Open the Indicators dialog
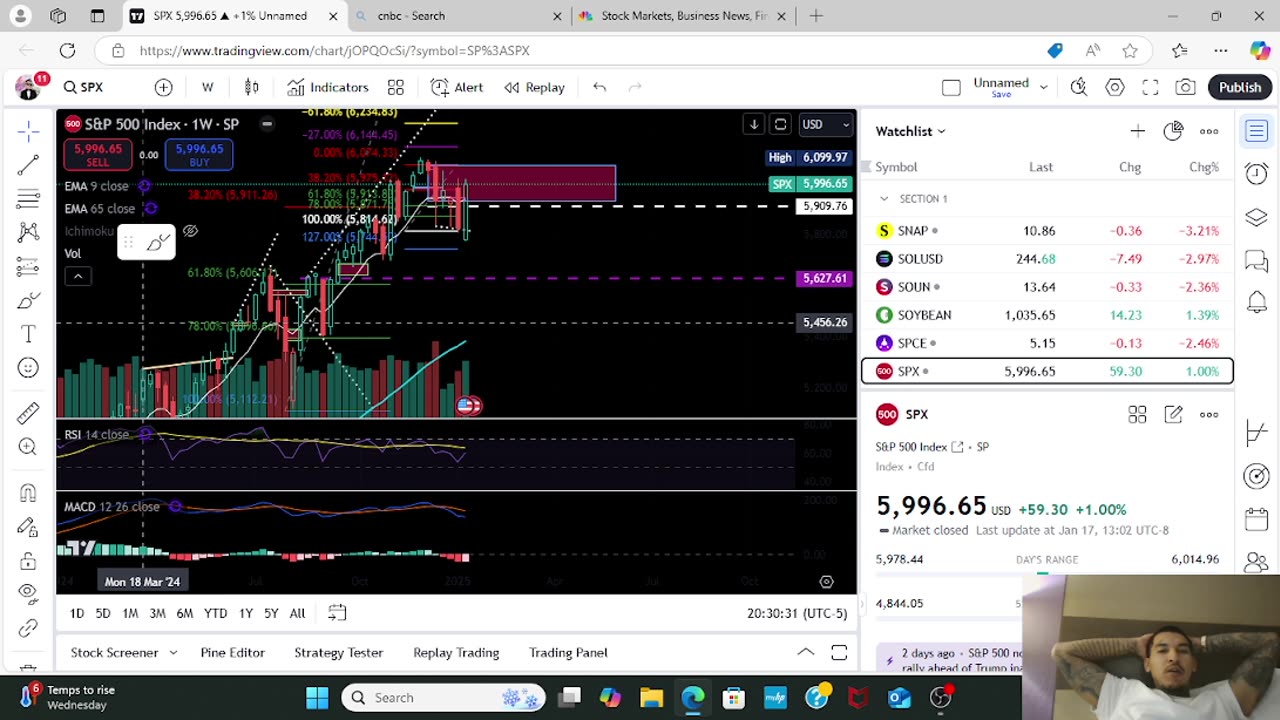The width and height of the screenshot is (1280, 720). point(327,87)
